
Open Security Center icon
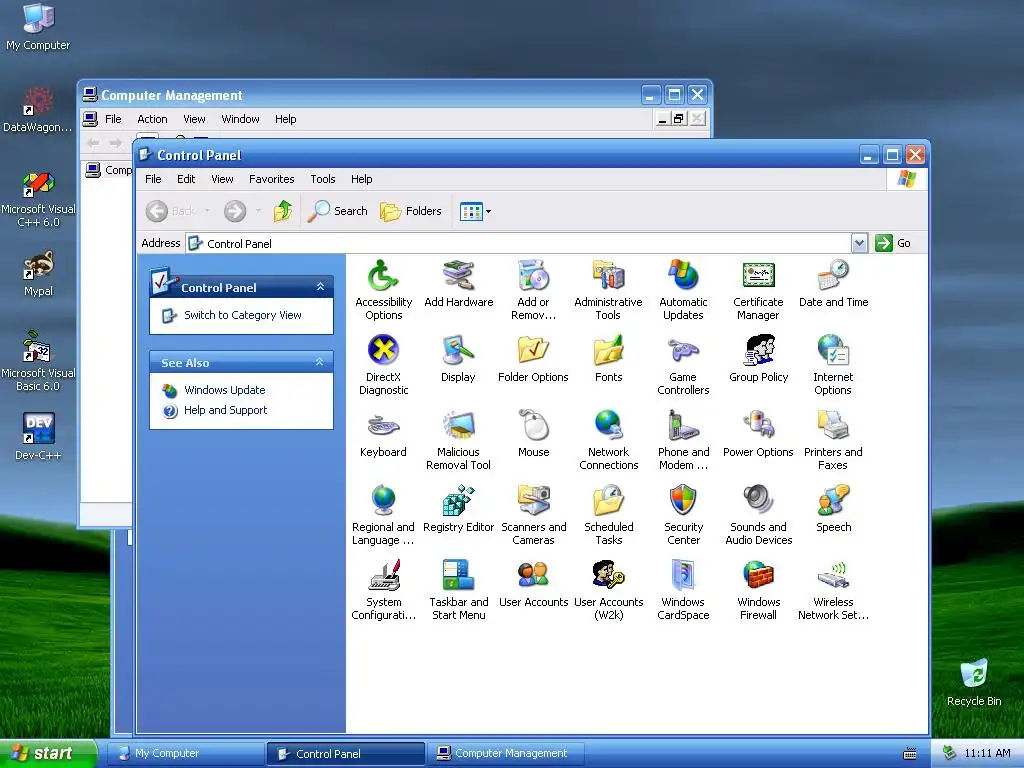[x=683, y=515]
